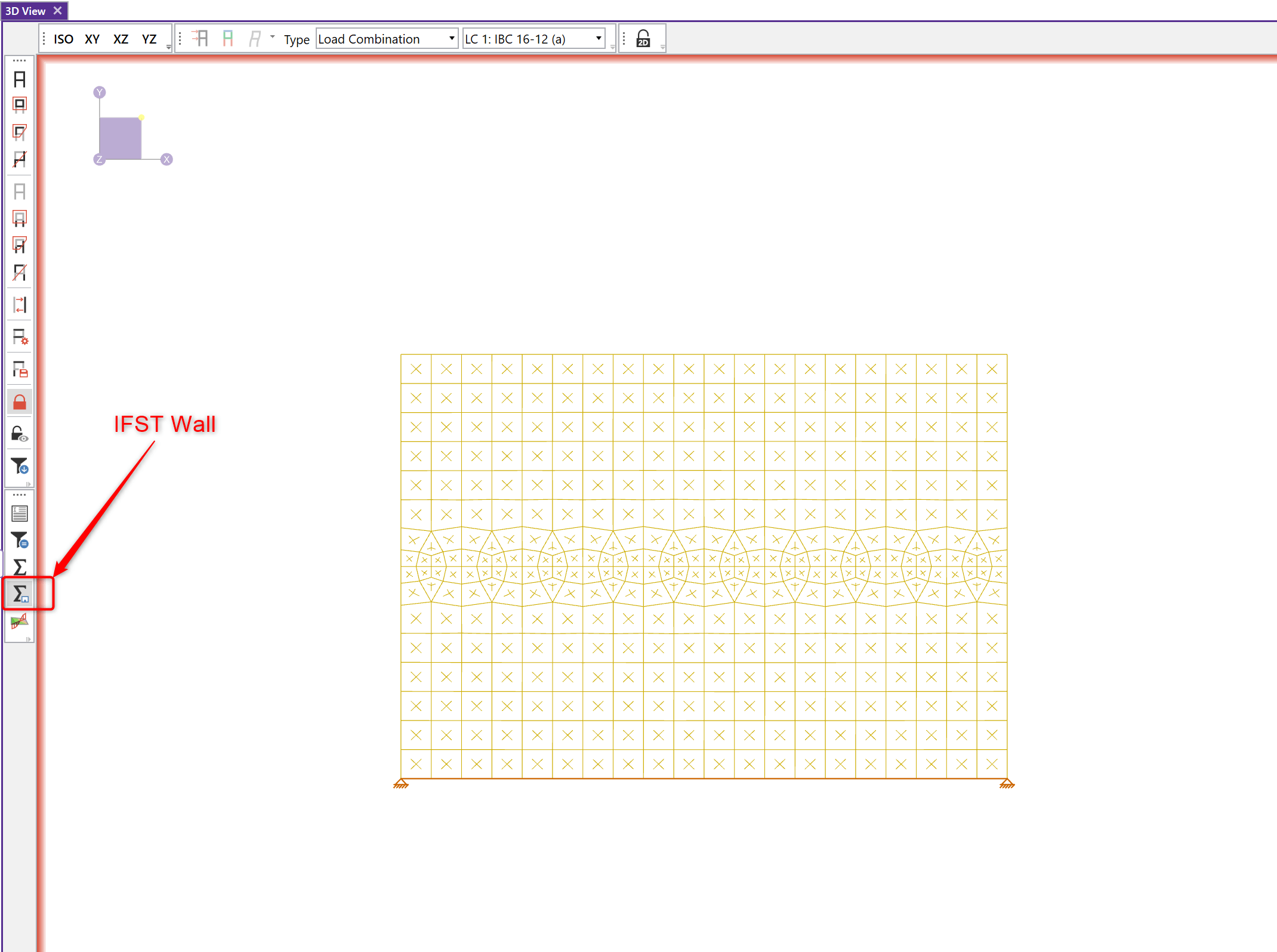1277x952 pixels.
Task: Click the select all frame icon
Action: coord(20,79)
